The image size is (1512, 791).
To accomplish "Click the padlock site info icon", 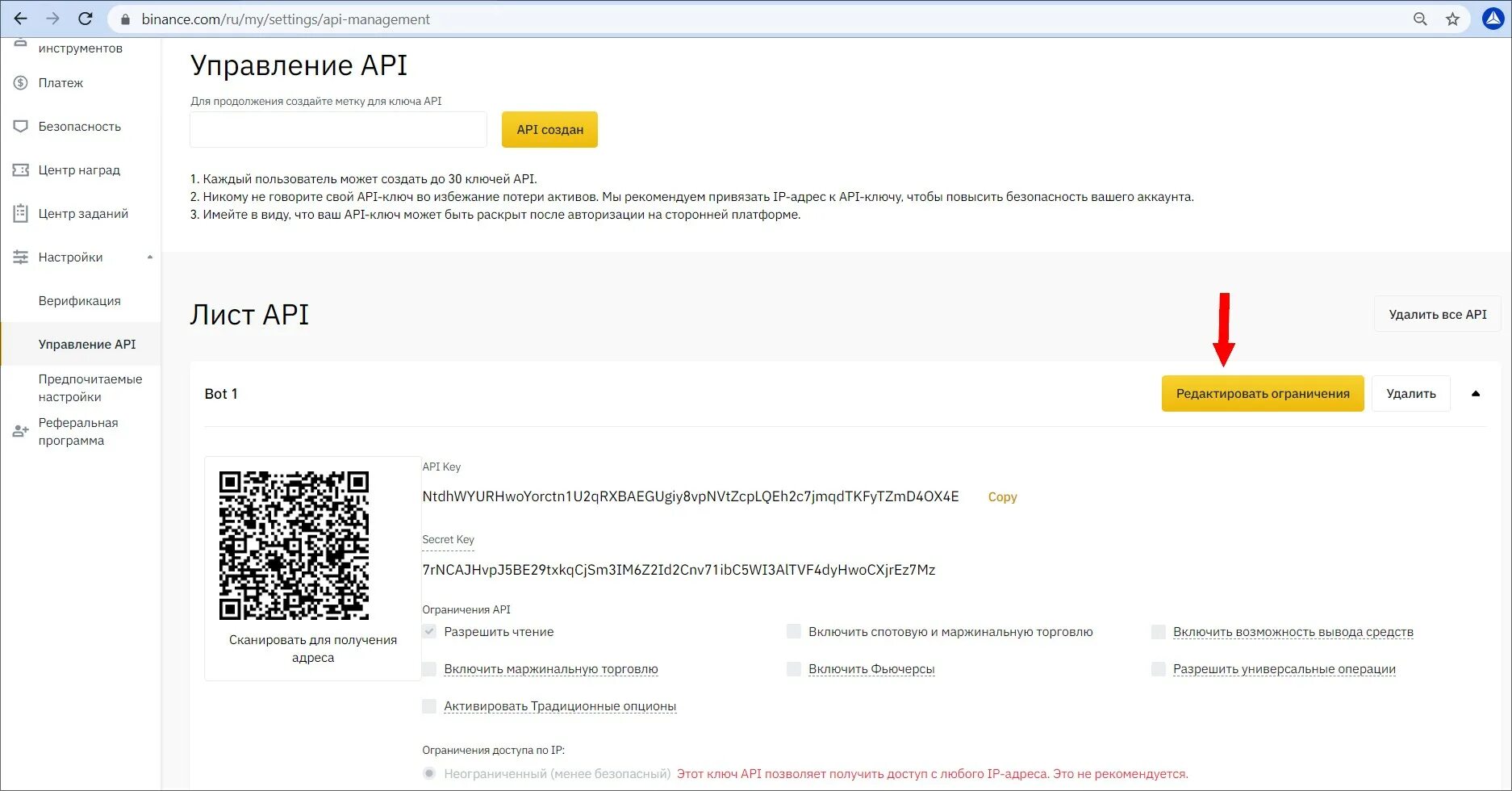I will tap(125, 19).
